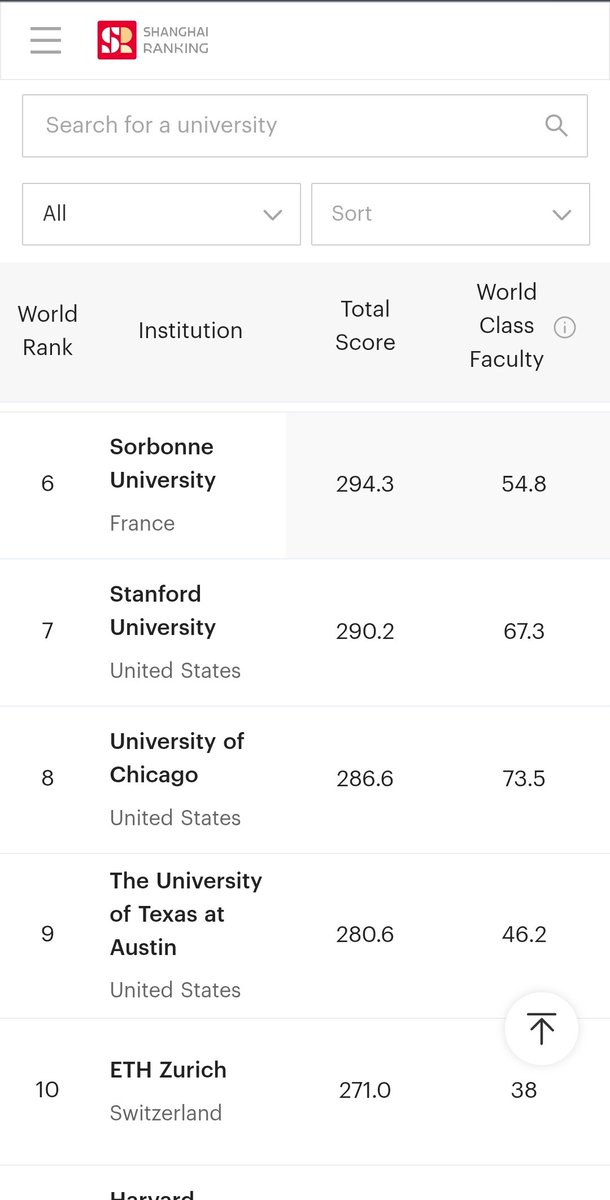This screenshot has width=610, height=1200.
Task: Click the Total Score column header
Action: pos(365,326)
